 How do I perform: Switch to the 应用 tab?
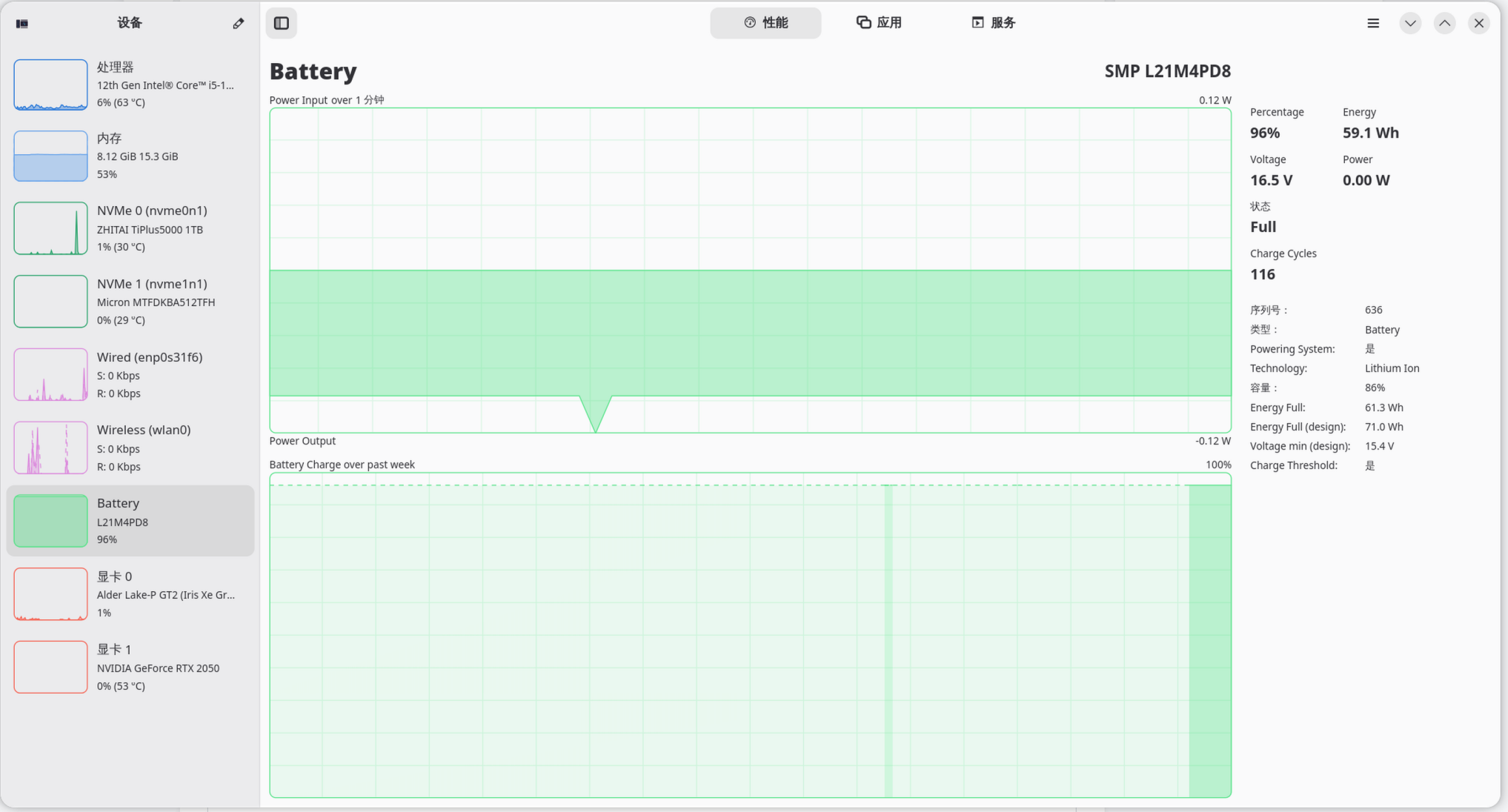tap(879, 23)
